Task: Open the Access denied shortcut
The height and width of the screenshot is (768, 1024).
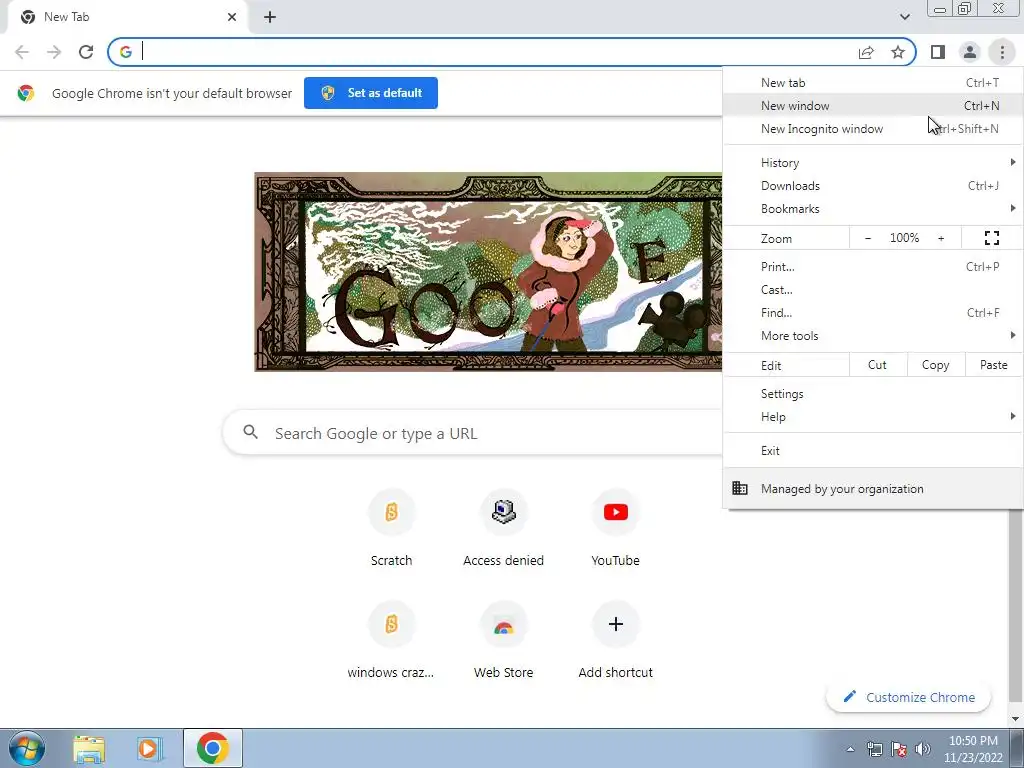Action: [504, 528]
